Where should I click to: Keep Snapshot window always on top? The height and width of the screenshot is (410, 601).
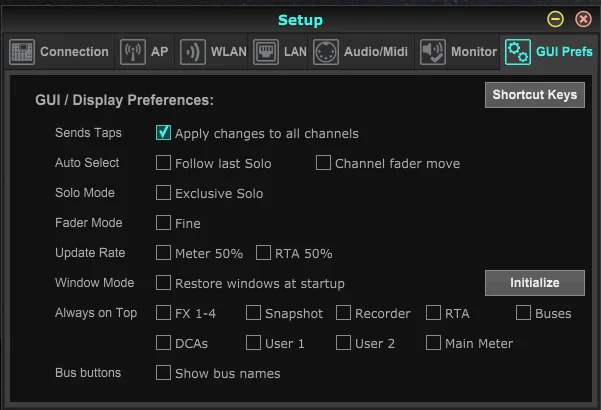click(x=253, y=312)
